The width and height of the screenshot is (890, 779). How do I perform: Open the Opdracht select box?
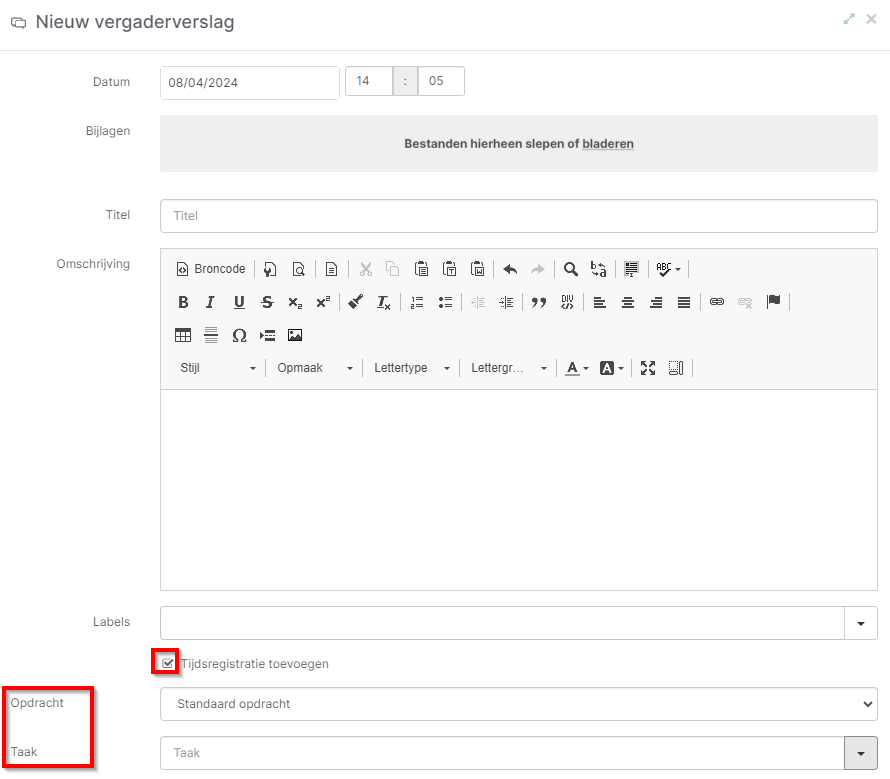coord(518,704)
